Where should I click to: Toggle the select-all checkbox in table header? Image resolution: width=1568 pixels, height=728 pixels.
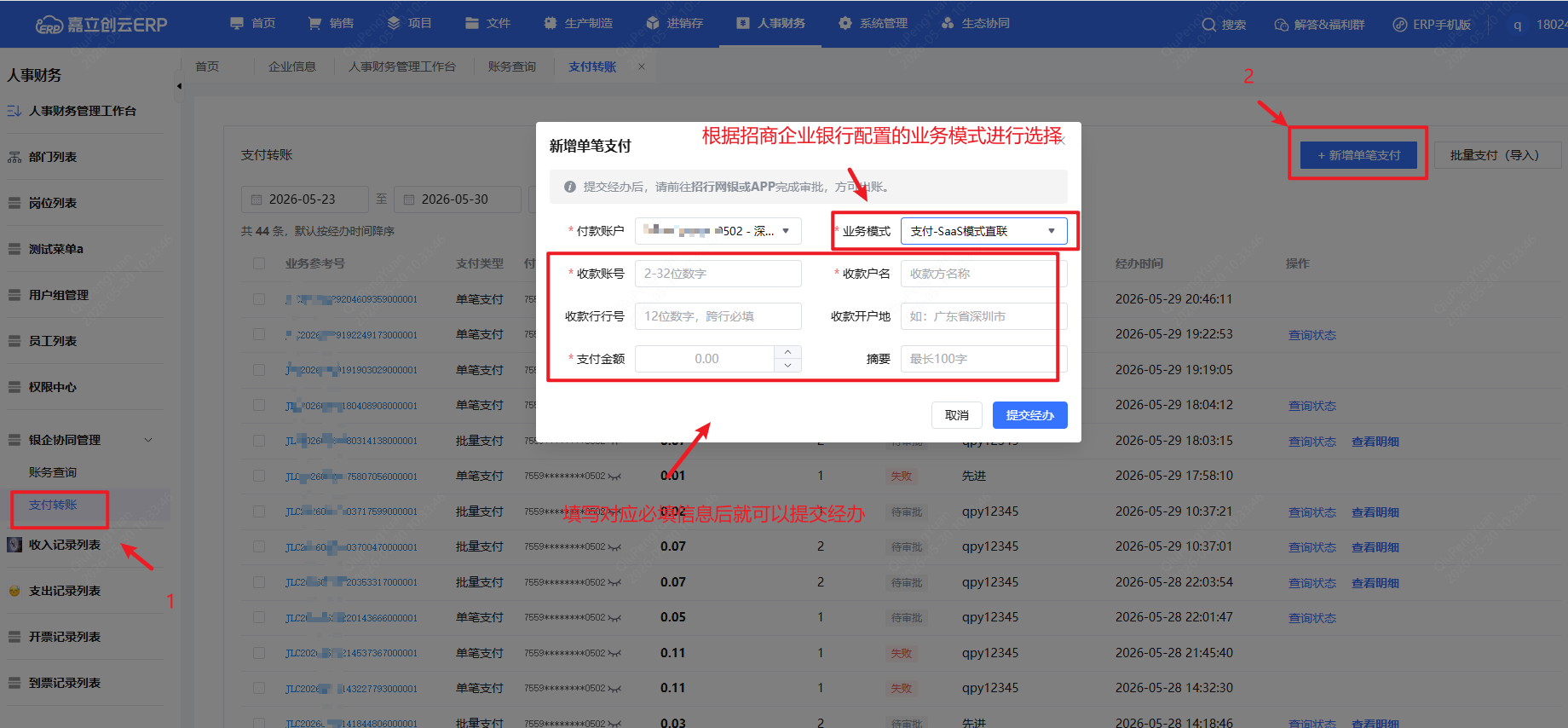click(259, 263)
